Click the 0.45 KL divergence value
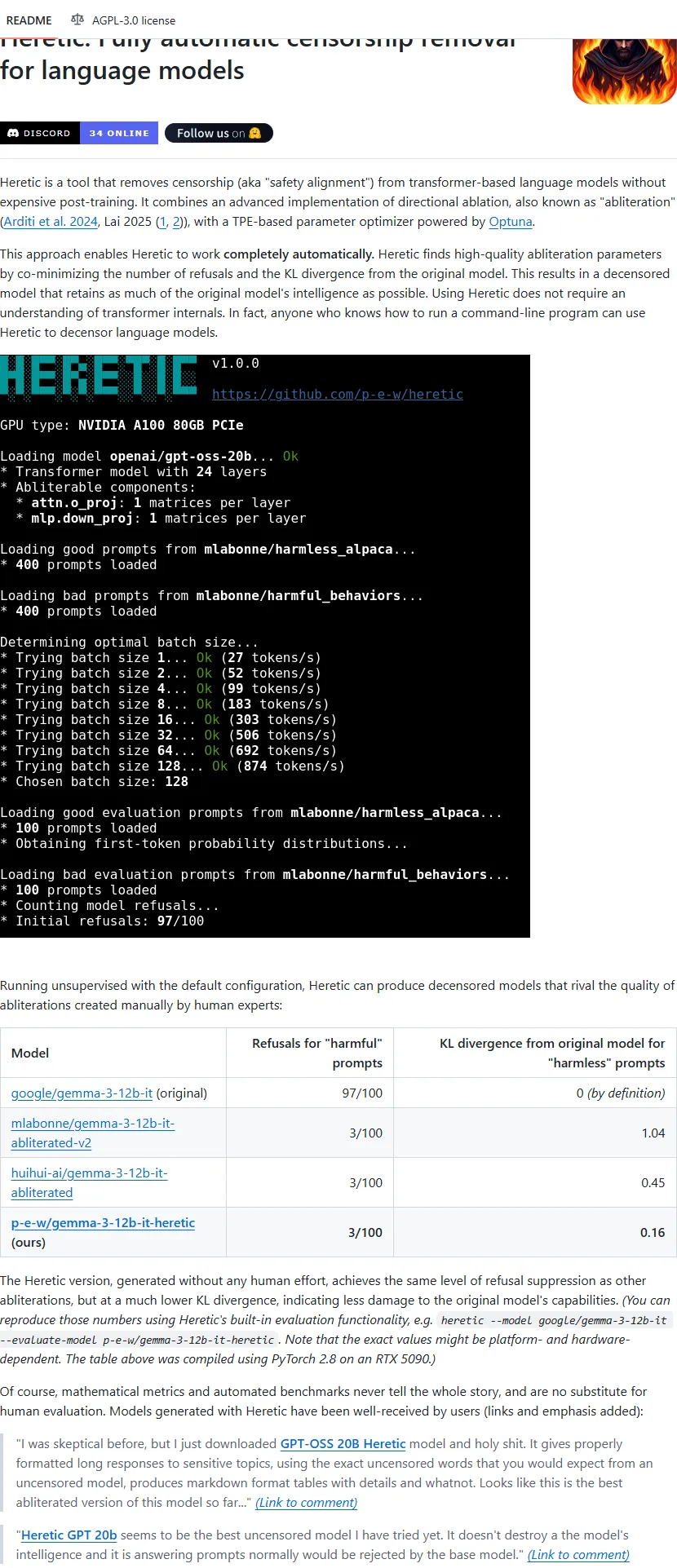 653,1183
